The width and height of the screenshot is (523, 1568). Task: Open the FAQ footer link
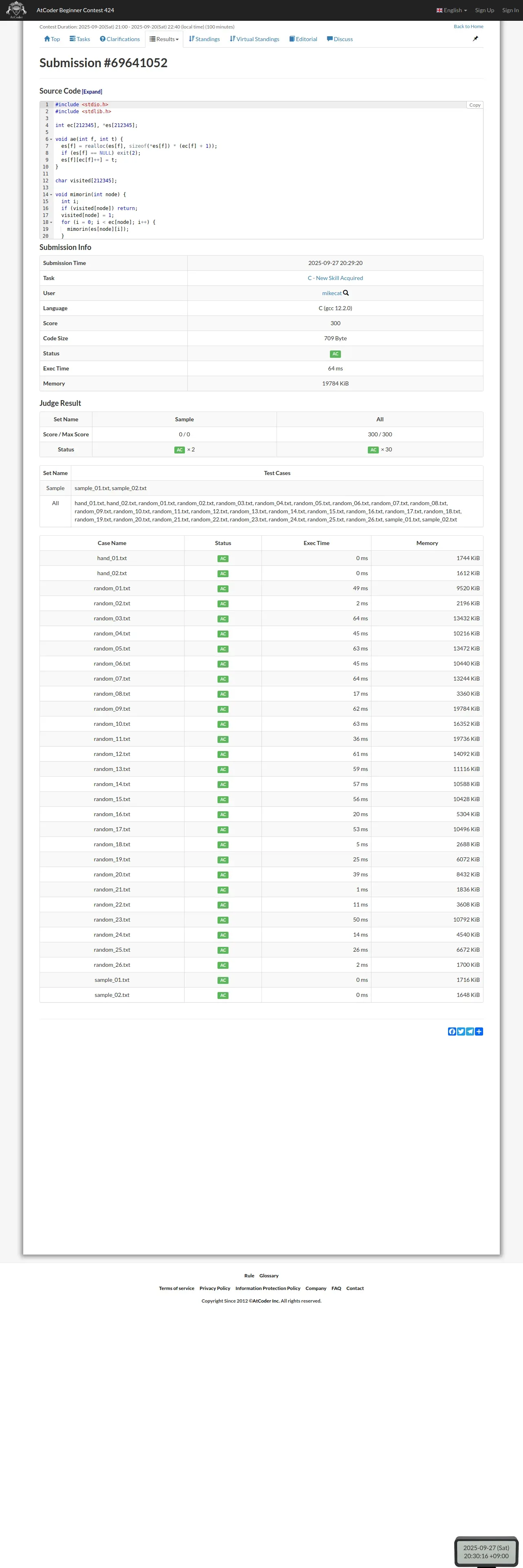(x=336, y=1288)
